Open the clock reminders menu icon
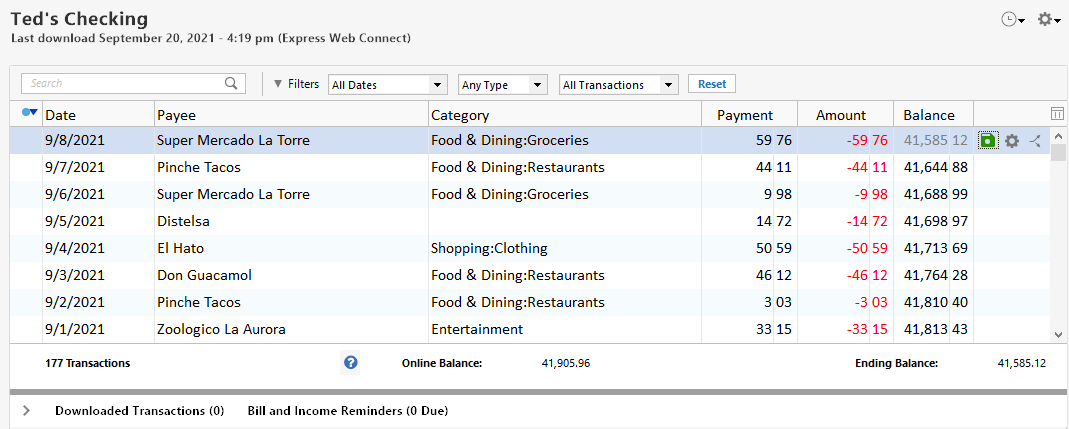 pos(1013,19)
